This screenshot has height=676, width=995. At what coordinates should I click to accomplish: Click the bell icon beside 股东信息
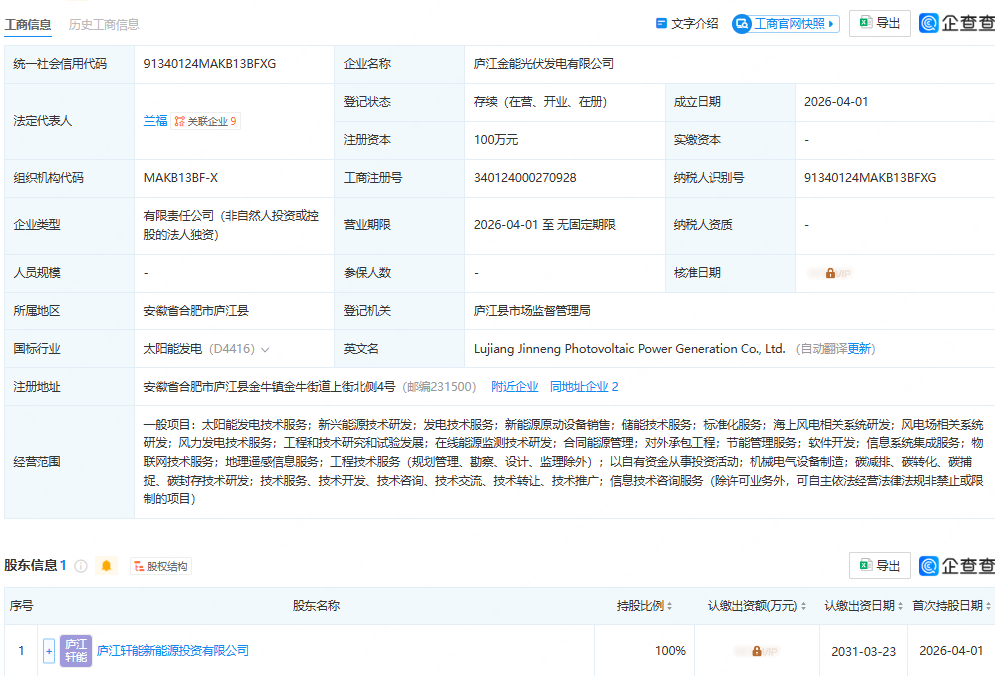[106, 565]
